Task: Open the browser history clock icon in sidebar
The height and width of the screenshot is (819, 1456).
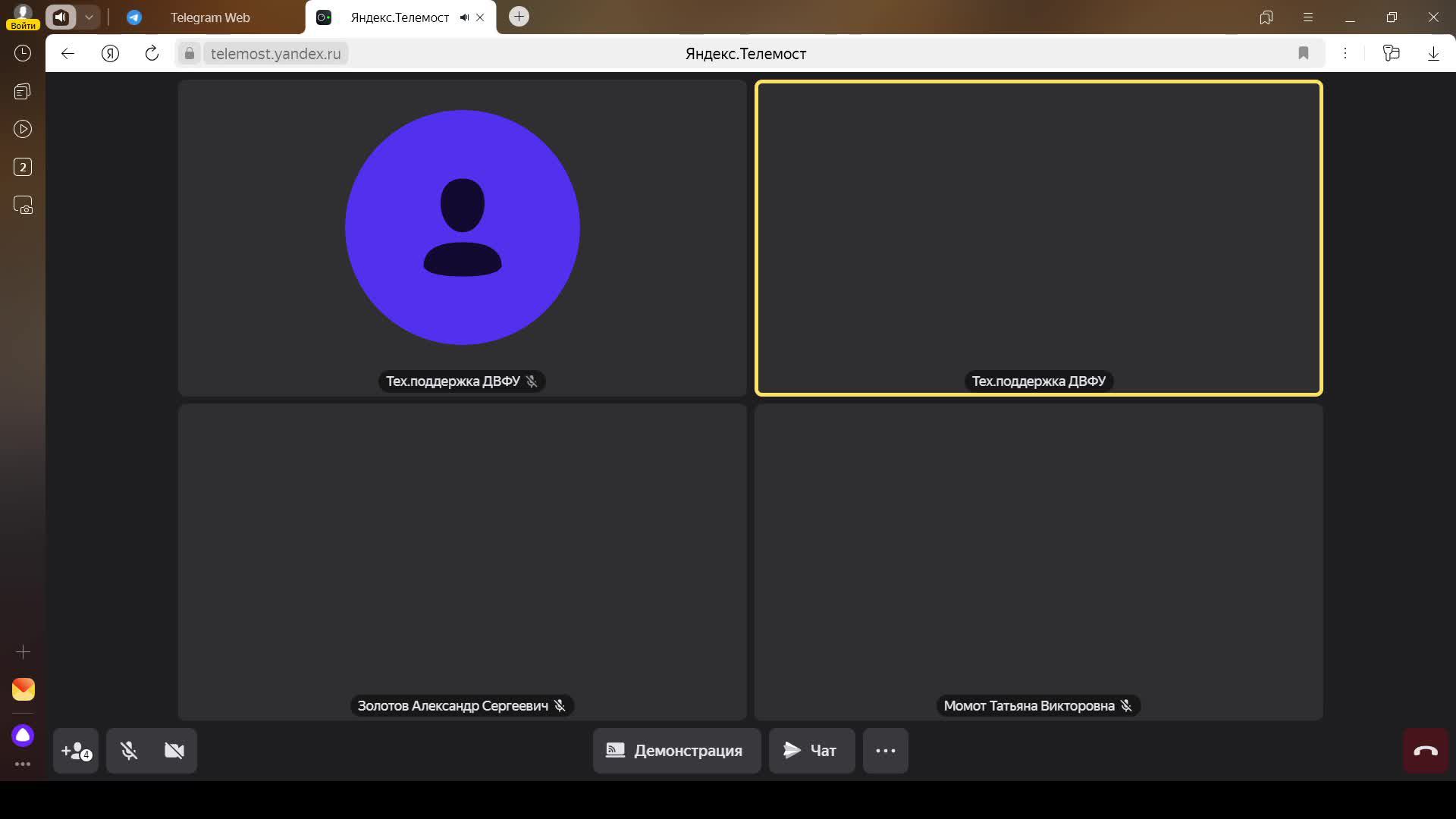Action: [x=23, y=53]
